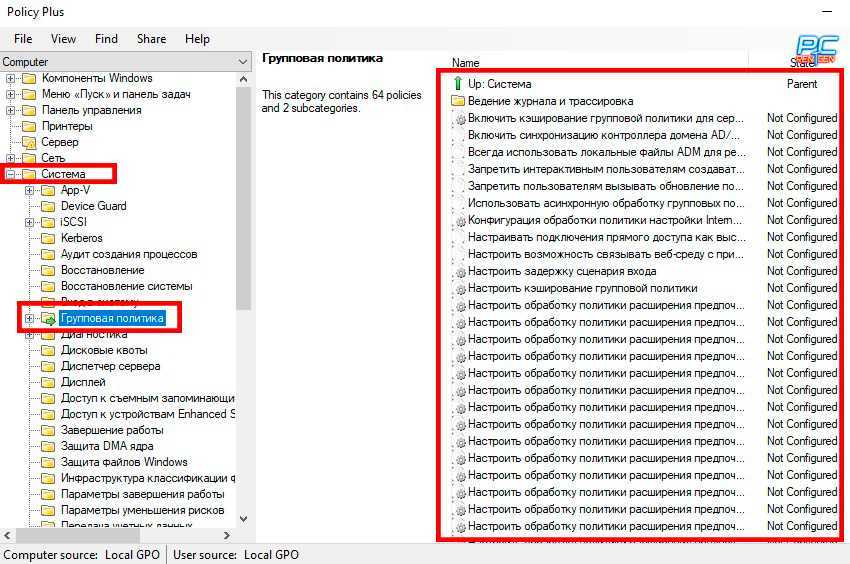Image resolution: width=850 pixels, height=564 pixels.
Task: Click the Computer source: Local GPO status
Action: [x=82, y=555]
